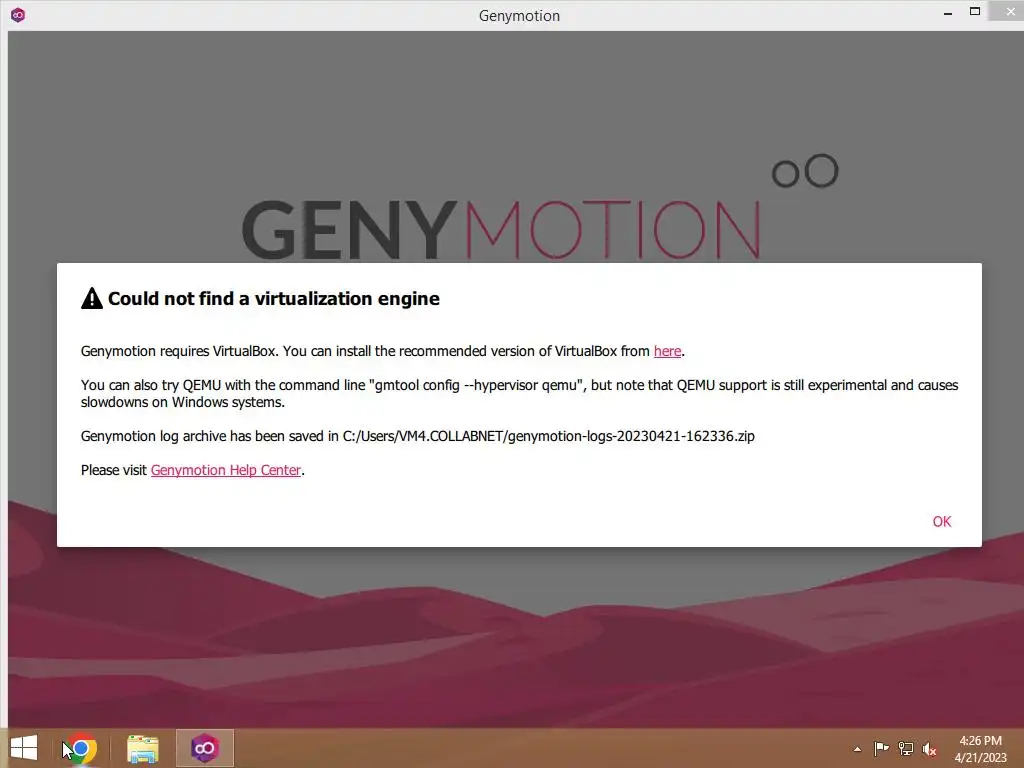Click the Genymotion title bar text
Screen dimensions: 1024x768
click(x=519, y=16)
